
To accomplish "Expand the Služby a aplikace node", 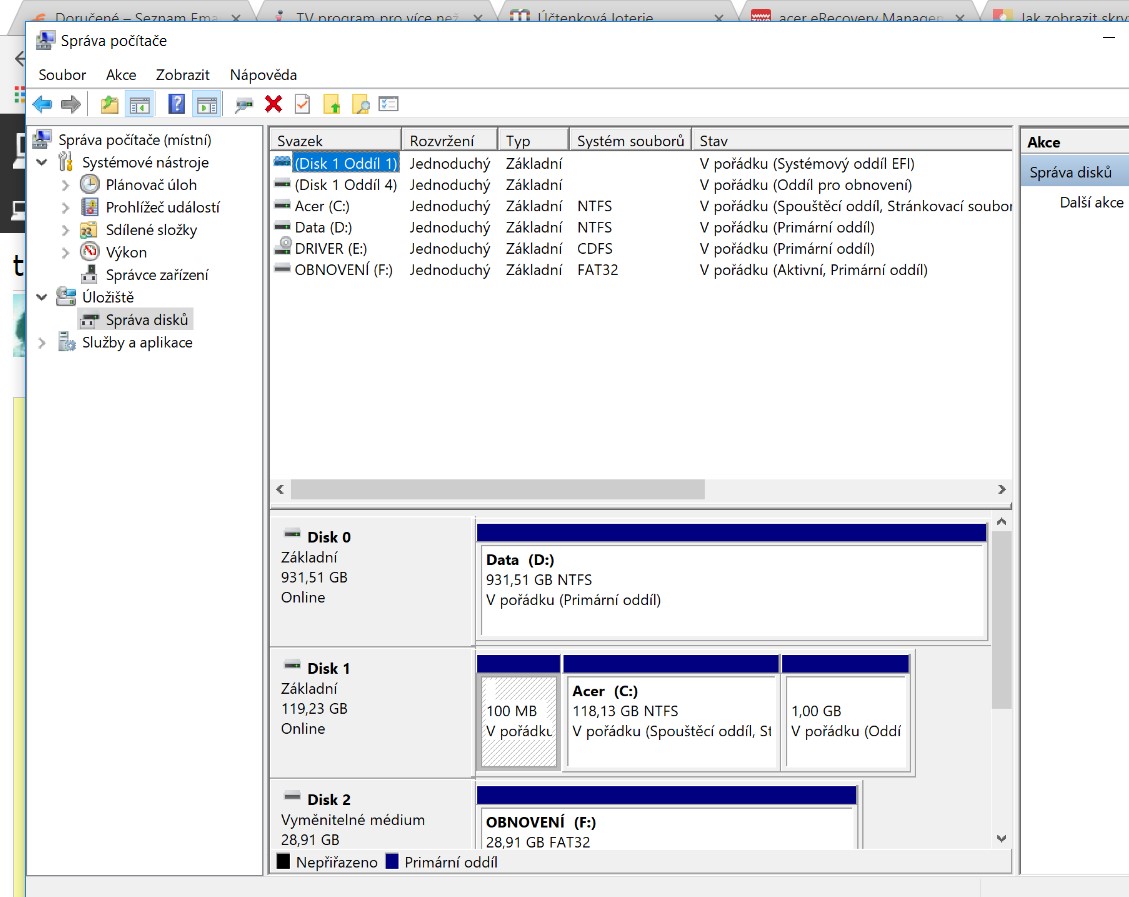I will (42, 343).
